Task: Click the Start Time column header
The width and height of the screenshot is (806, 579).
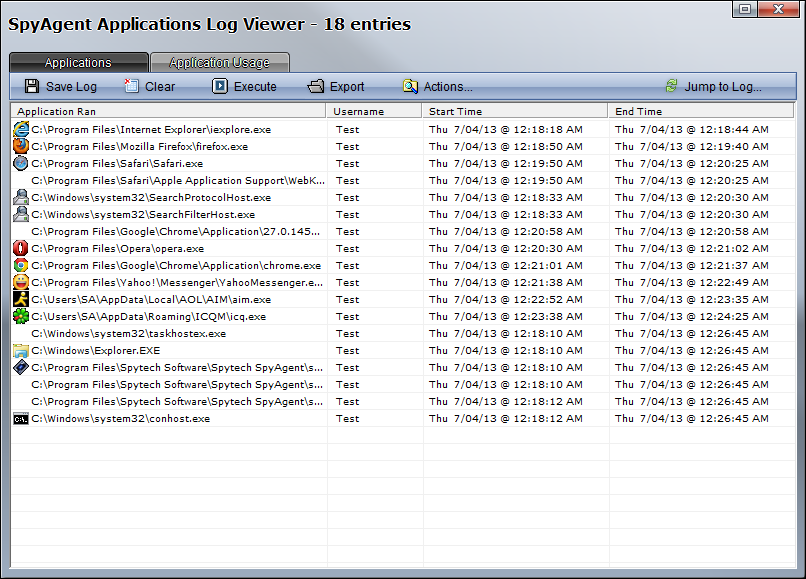Action: point(515,112)
